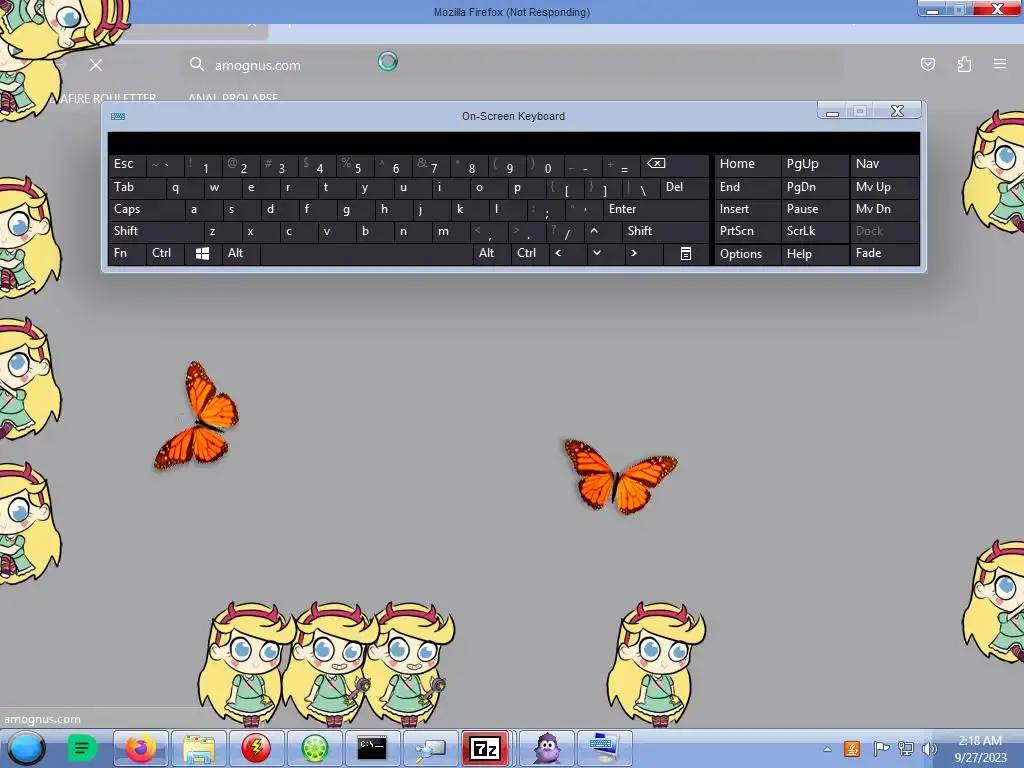Show hidden tray icons arrow
Image resolution: width=1024 pixels, height=768 pixels.
pyautogui.click(x=827, y=749)
